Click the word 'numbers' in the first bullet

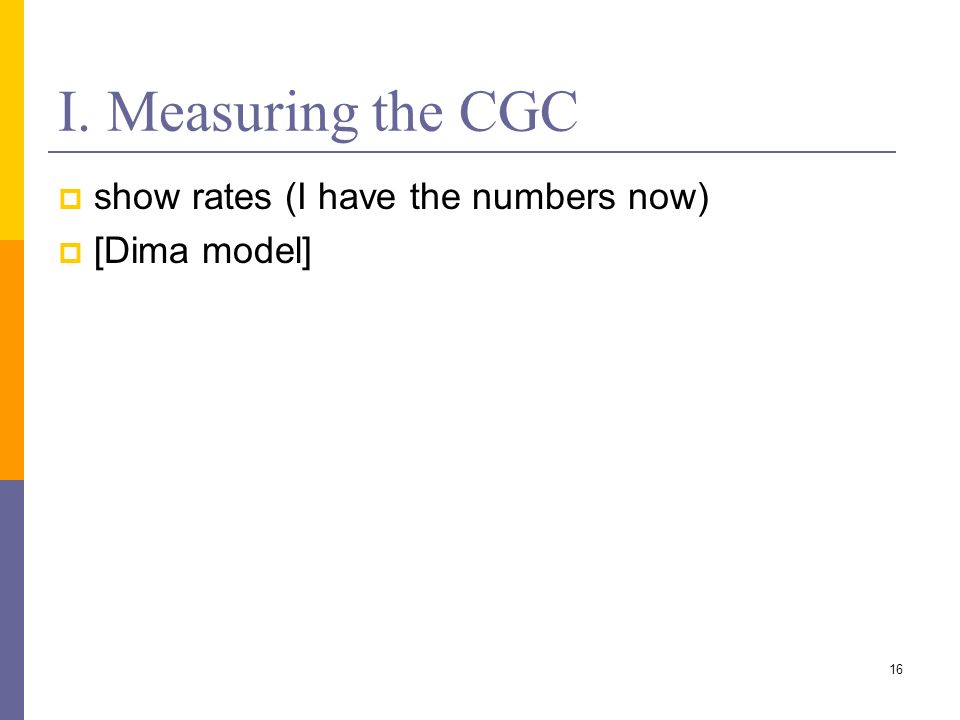[544, 197]
